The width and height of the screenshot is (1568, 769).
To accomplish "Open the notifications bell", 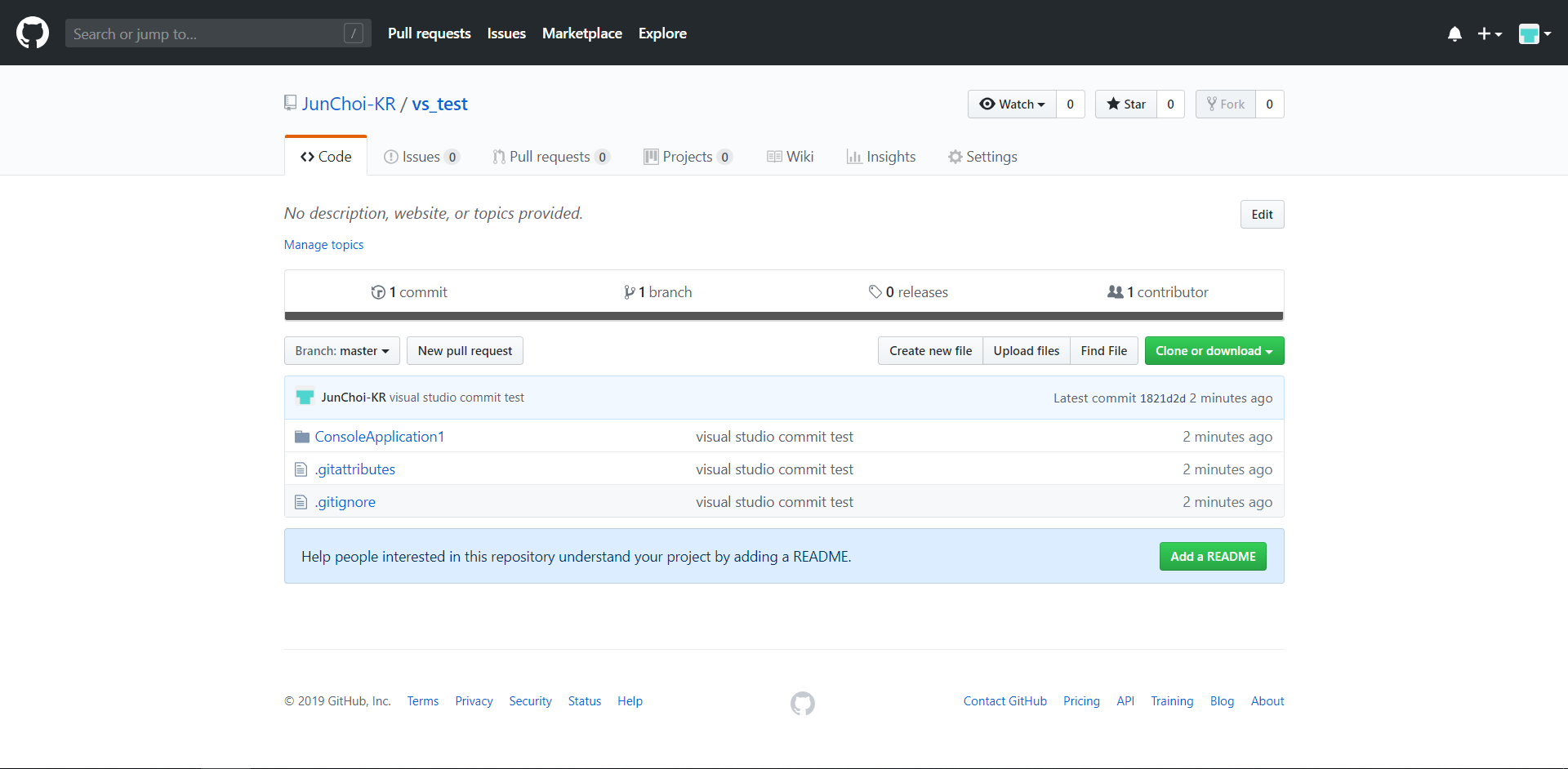I will (x=1454, y=33).
